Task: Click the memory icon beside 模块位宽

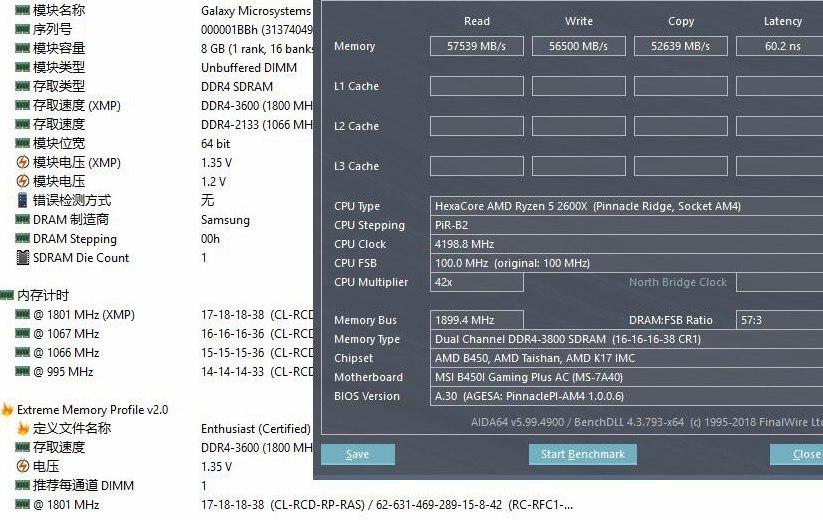Action: pyautogui.click(x=22, y=143)
